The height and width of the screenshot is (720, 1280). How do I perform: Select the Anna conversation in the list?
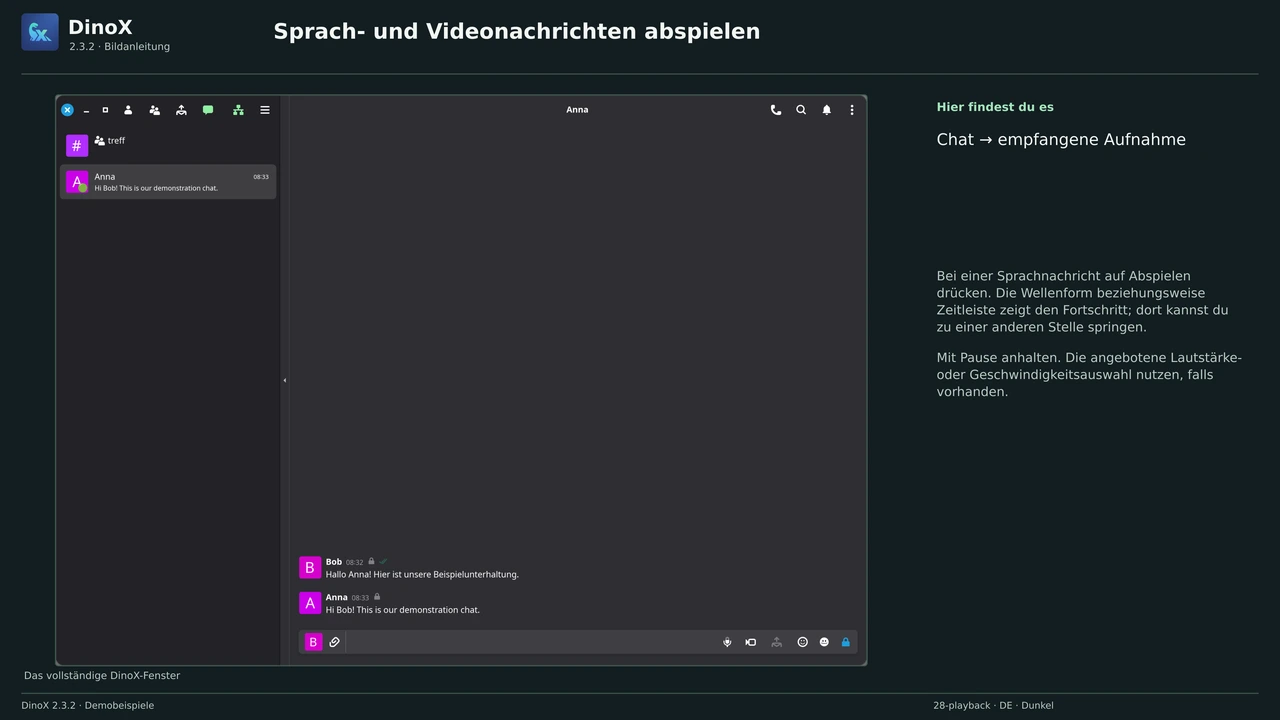pyautogui.click(x=168, y=182)
